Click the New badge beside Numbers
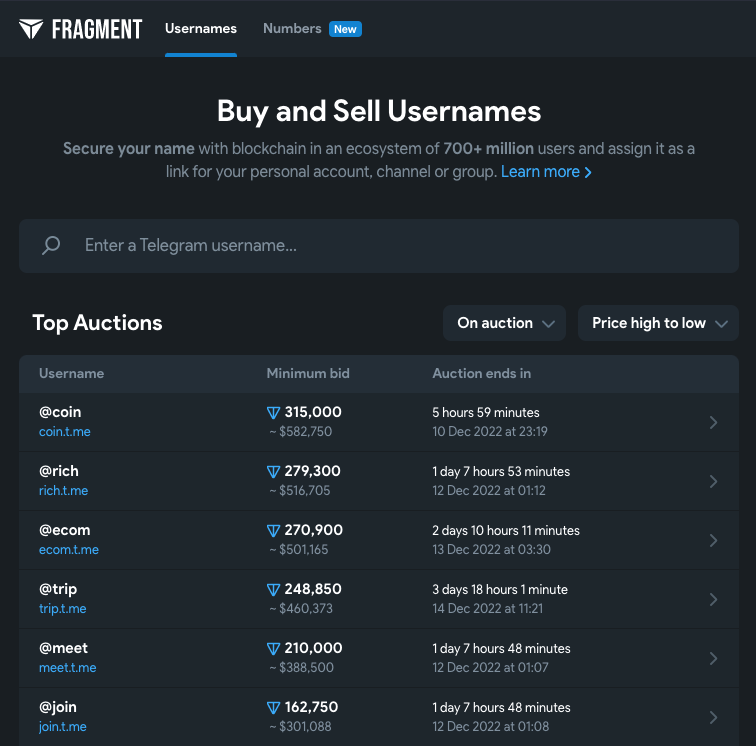The width and height of the screenshot is (756, 746). (x=345, y=29)
